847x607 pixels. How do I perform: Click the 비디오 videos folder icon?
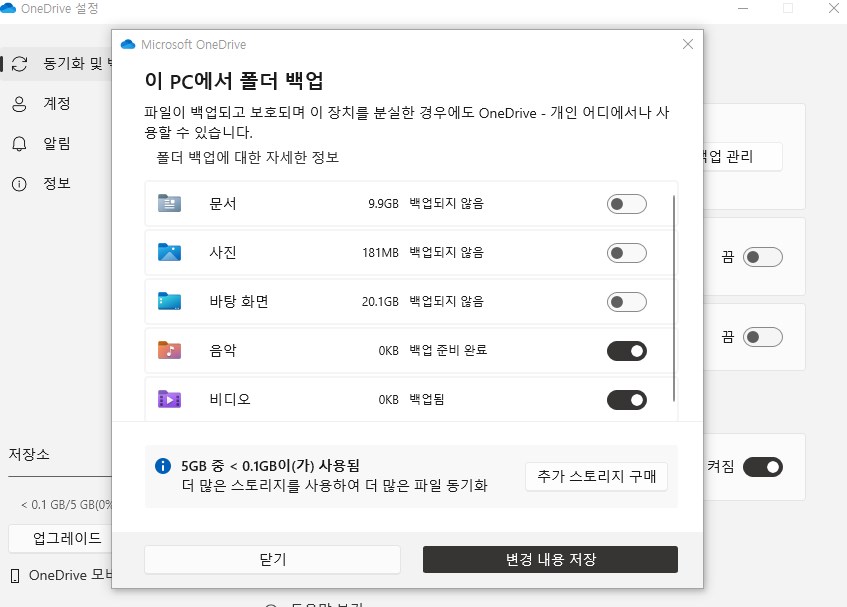[x=169, y=399]
